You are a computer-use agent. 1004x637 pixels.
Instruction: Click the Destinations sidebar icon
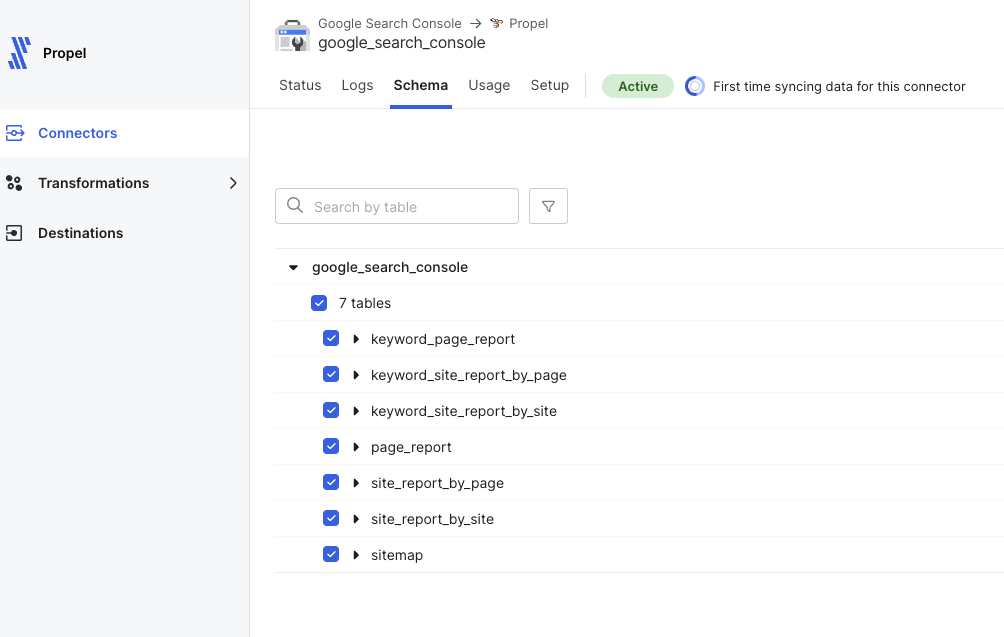[x=14, y=233]
